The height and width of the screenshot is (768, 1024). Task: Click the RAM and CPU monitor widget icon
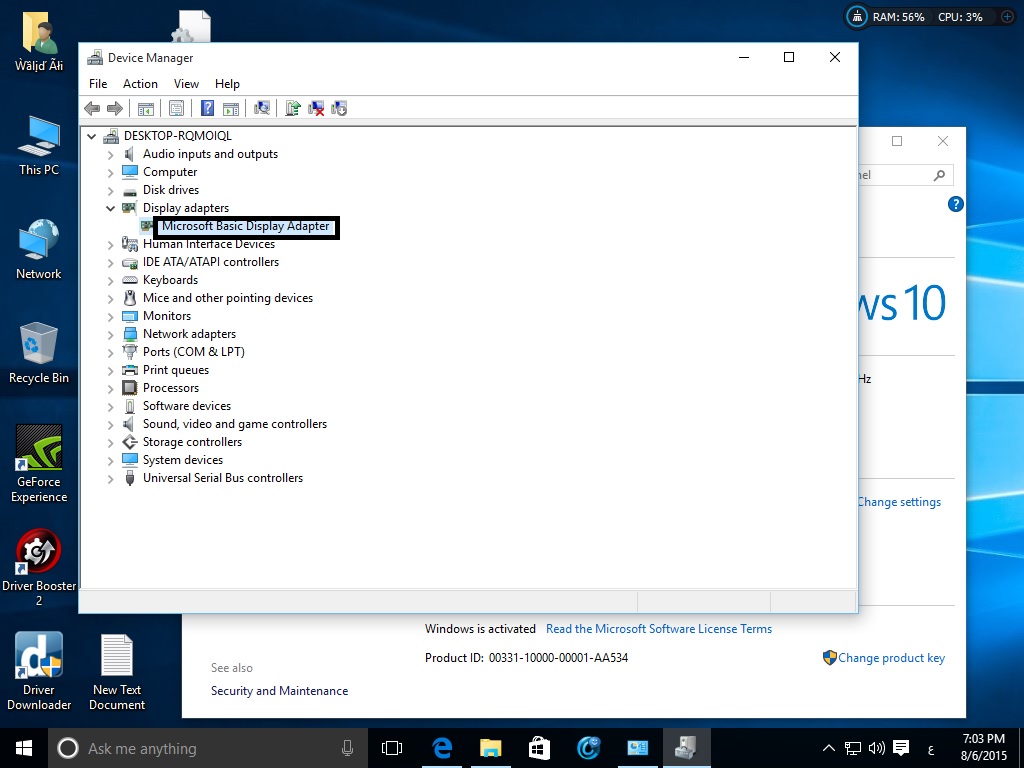[x=856, y=17]
